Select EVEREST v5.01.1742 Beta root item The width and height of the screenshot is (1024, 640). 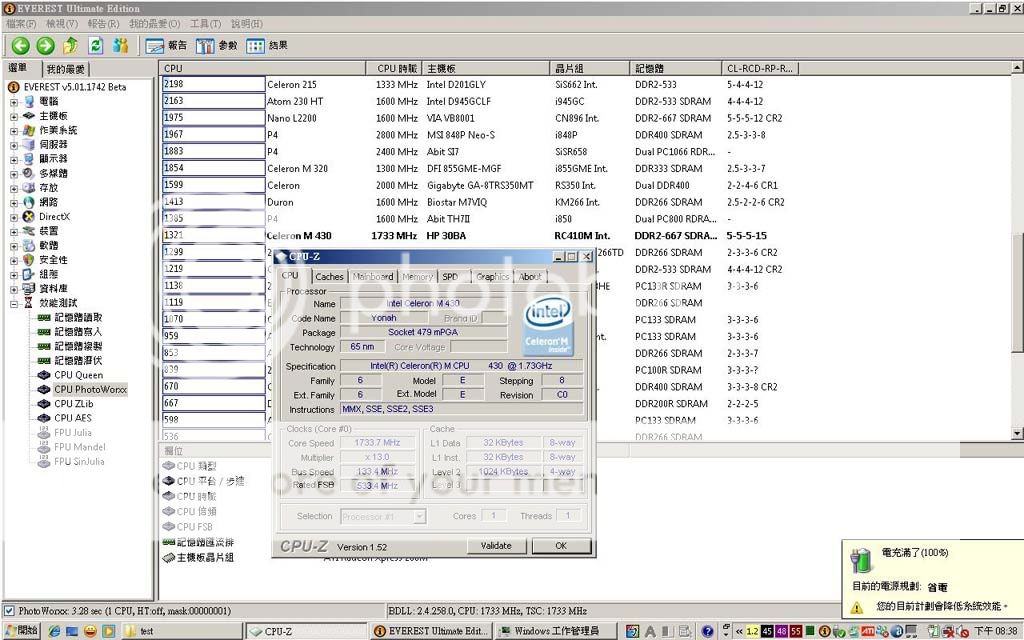click(74, 87)
